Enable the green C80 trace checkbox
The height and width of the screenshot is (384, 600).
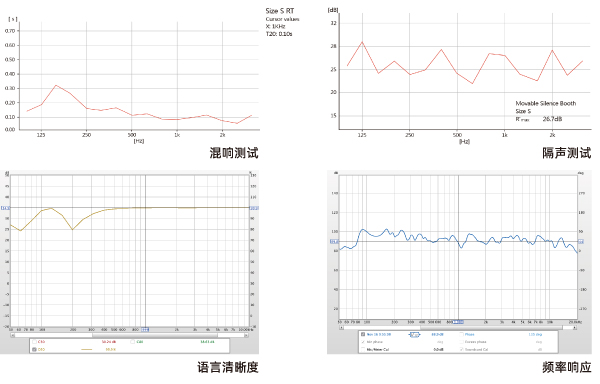click(132, 342)
